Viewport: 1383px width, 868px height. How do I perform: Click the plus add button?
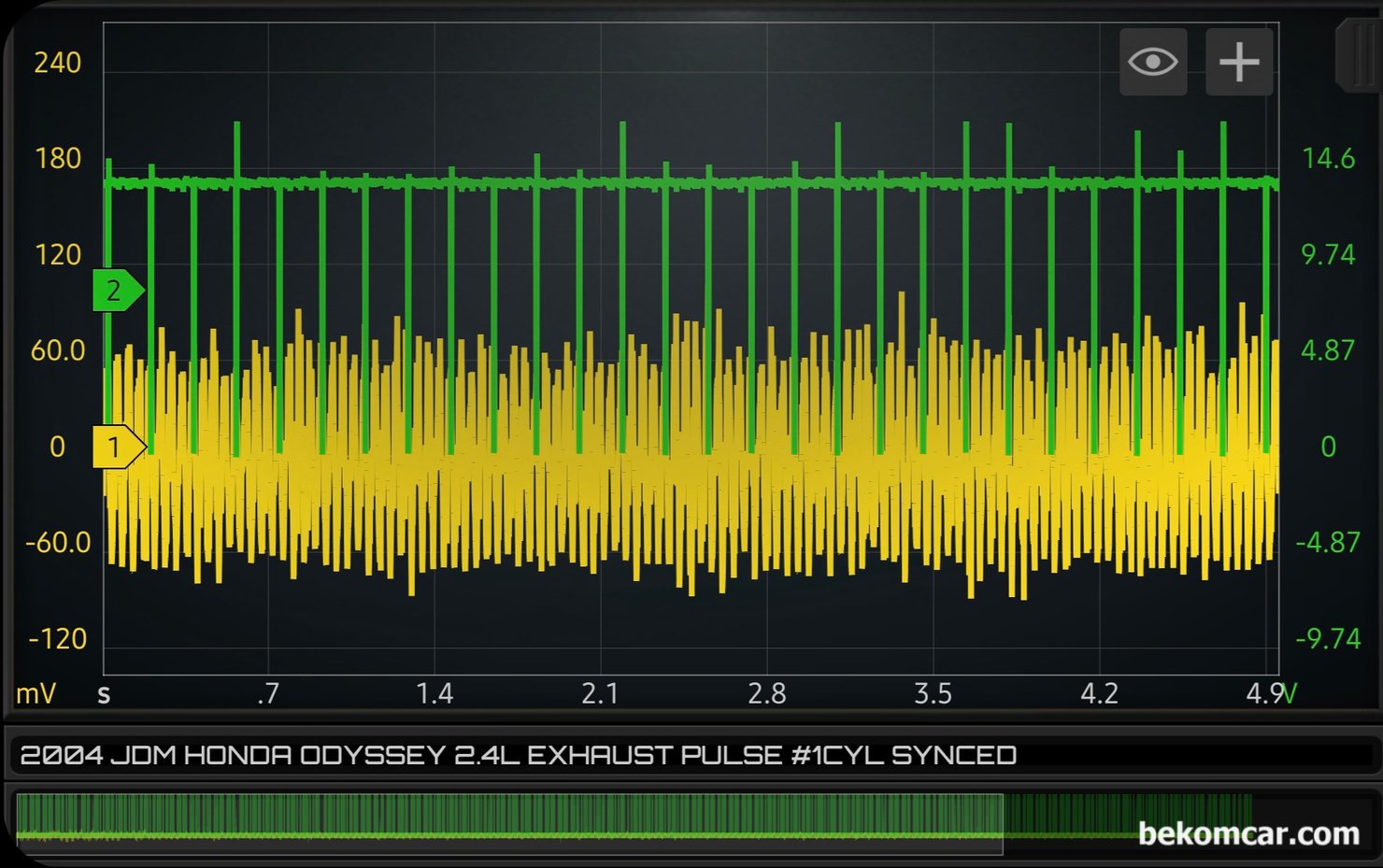point(1239,63)
